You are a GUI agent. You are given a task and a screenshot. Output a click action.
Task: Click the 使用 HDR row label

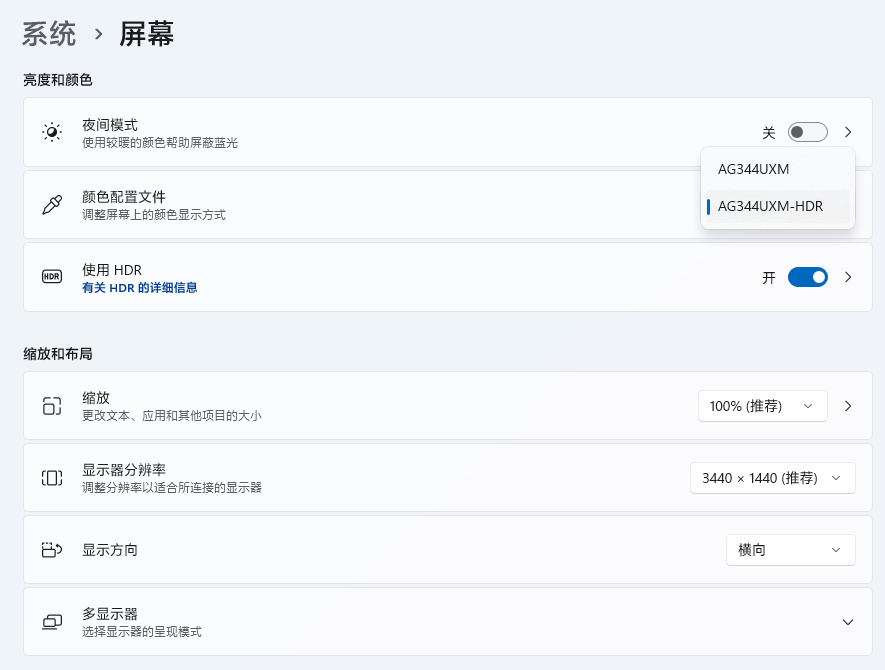(112, 270)
